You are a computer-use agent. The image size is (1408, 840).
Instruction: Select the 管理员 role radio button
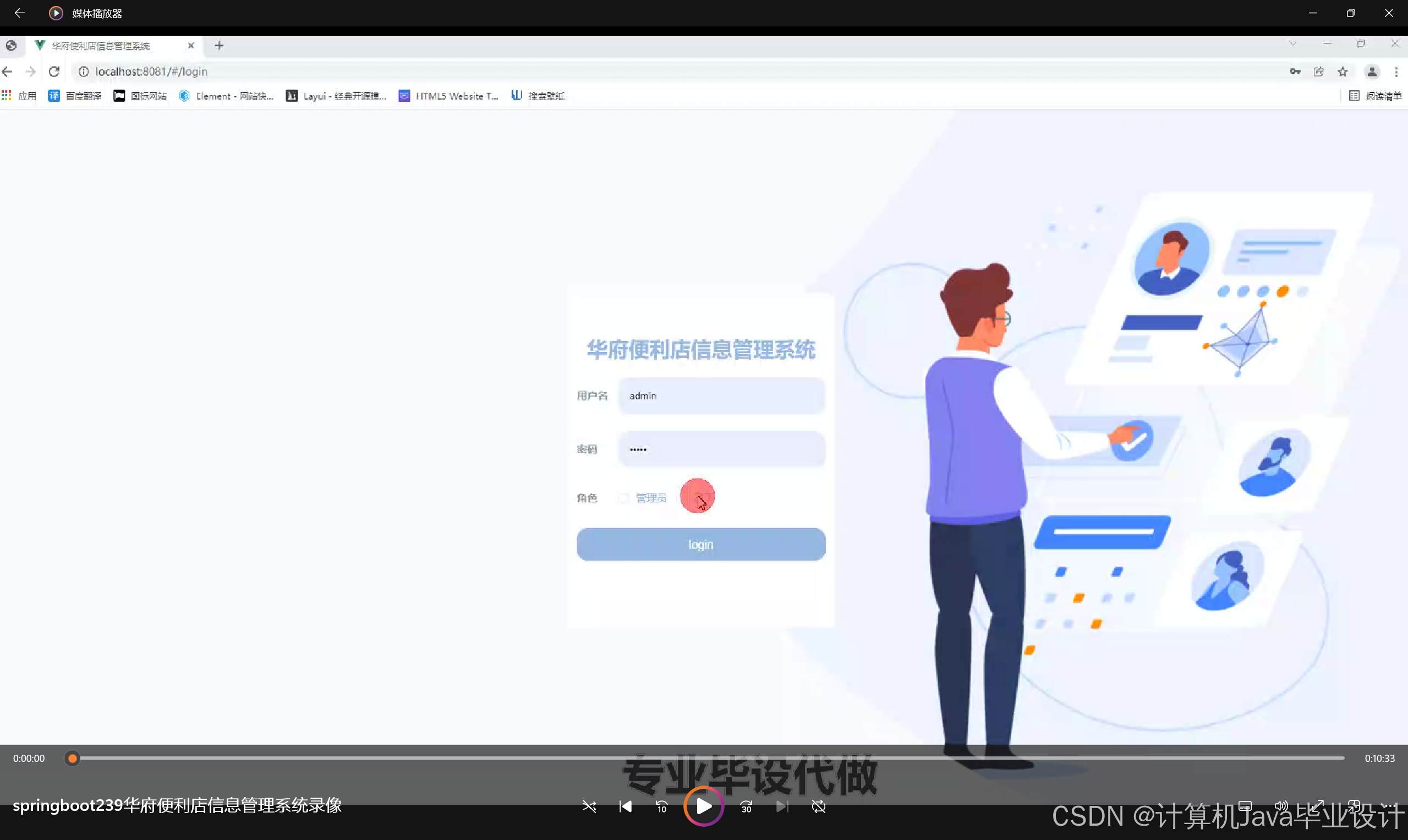click(x=623, y=498)
